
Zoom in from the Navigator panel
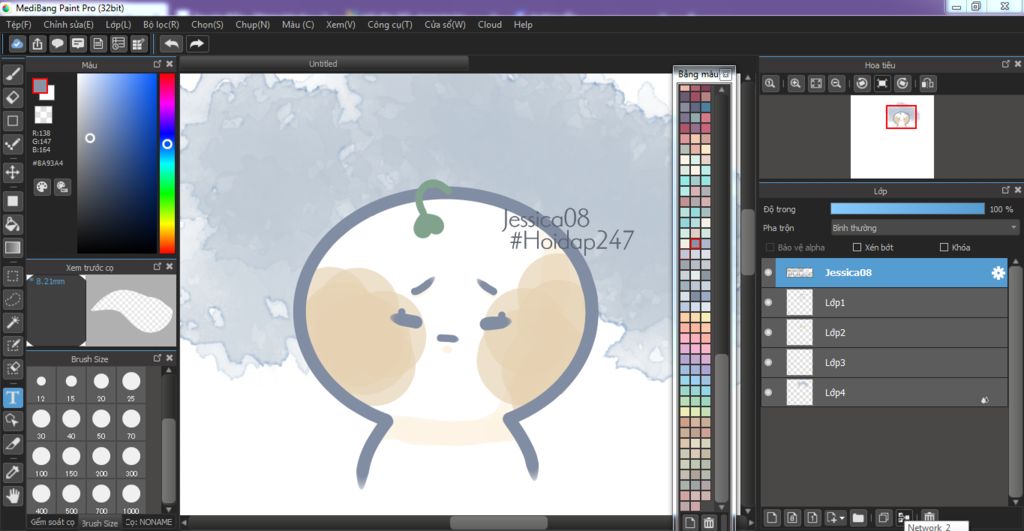coord(795,84)
